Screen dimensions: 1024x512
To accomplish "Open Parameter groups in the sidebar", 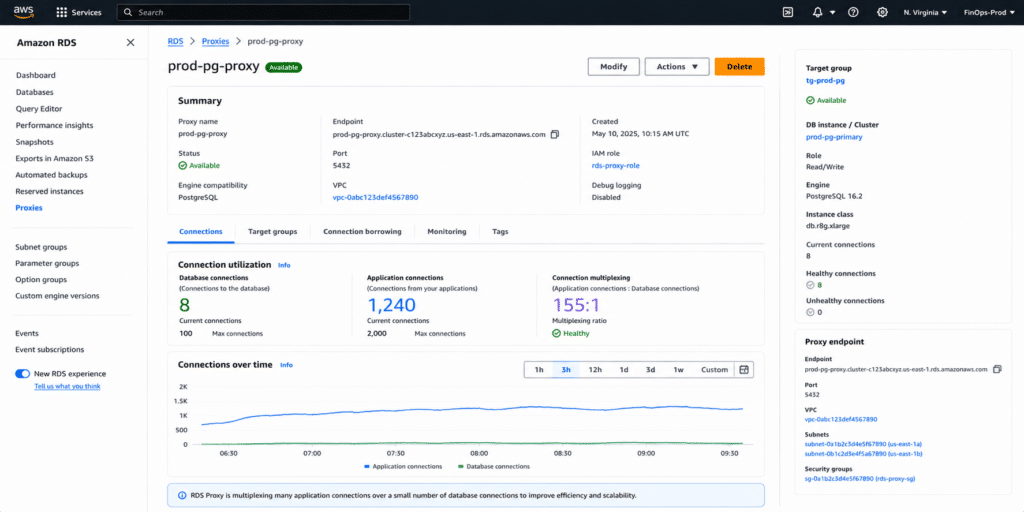I will [47, 264].
